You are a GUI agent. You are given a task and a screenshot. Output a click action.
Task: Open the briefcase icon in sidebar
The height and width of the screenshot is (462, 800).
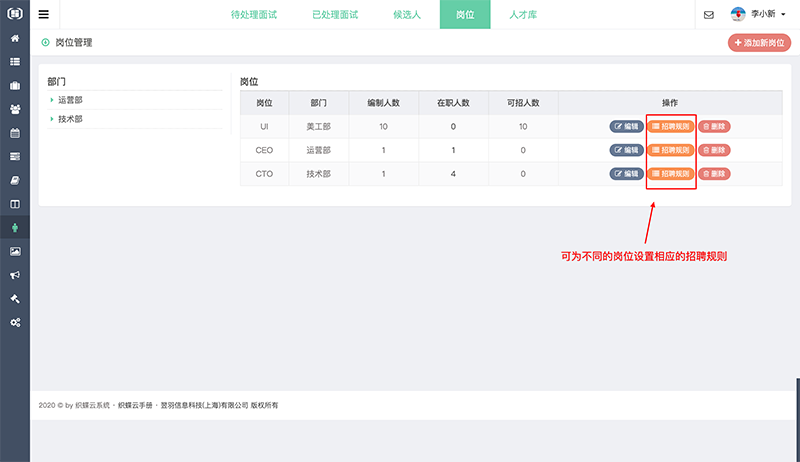[15, 86]
